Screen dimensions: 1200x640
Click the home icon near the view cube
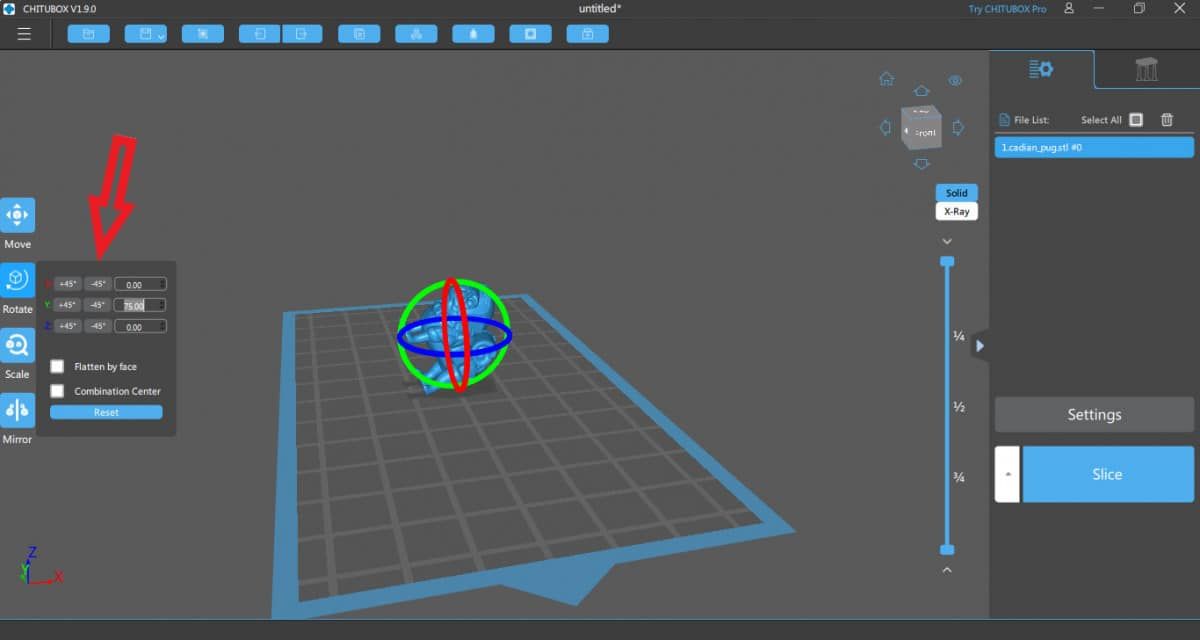(x=886, y=78)
